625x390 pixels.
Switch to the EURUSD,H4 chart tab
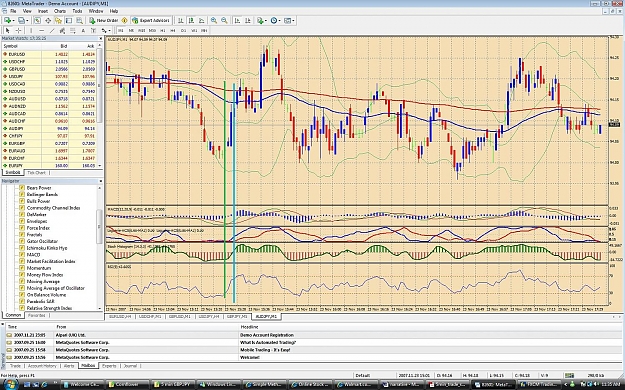click(120, 316)
